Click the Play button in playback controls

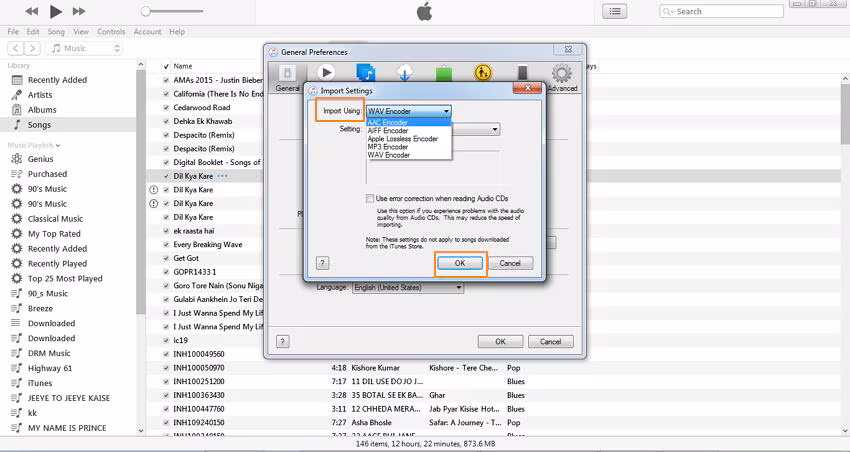point(55,11)
